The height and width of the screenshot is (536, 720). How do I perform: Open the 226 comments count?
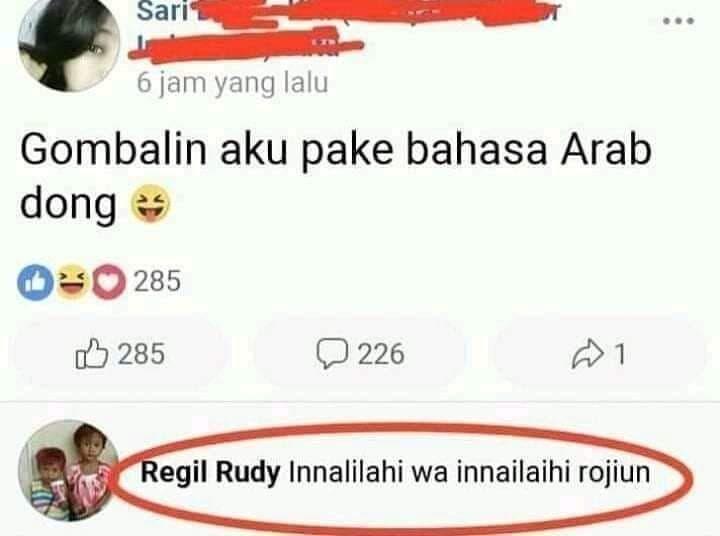click(x=381, y=354)
